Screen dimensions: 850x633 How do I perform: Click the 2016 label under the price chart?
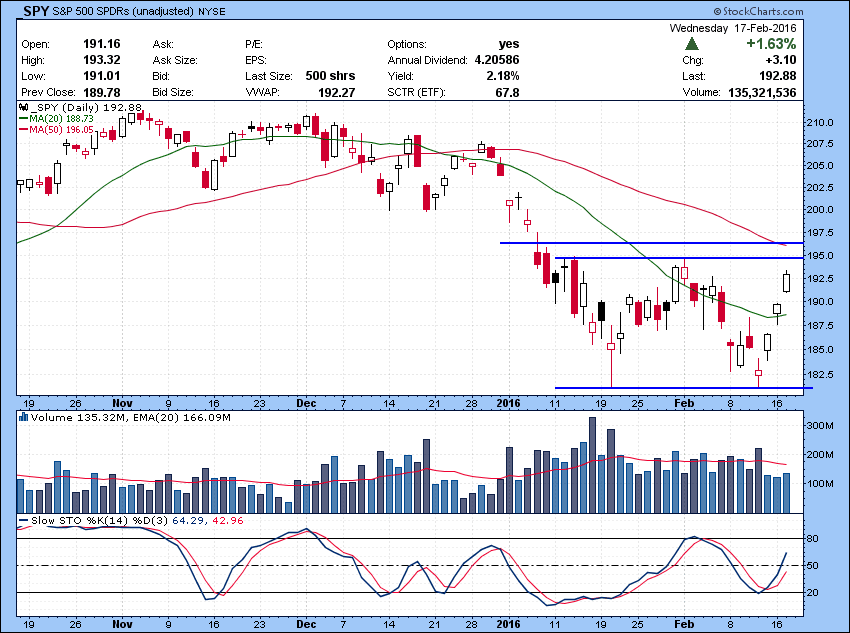(x=508, y=403)
